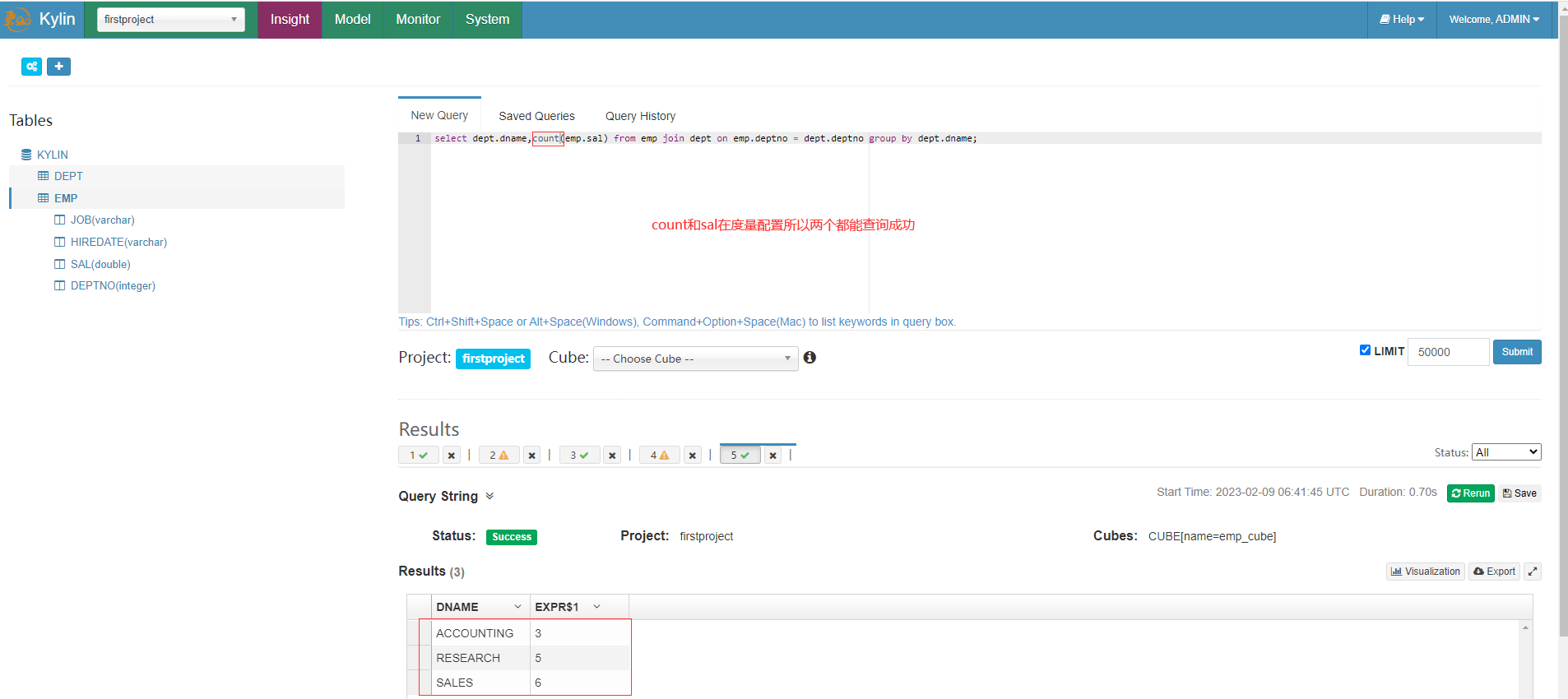Switch to the Query History tab
Image resolution: width=1568 pixels, height=699 pixels.
pyautogui.click(x=640, y=116)
